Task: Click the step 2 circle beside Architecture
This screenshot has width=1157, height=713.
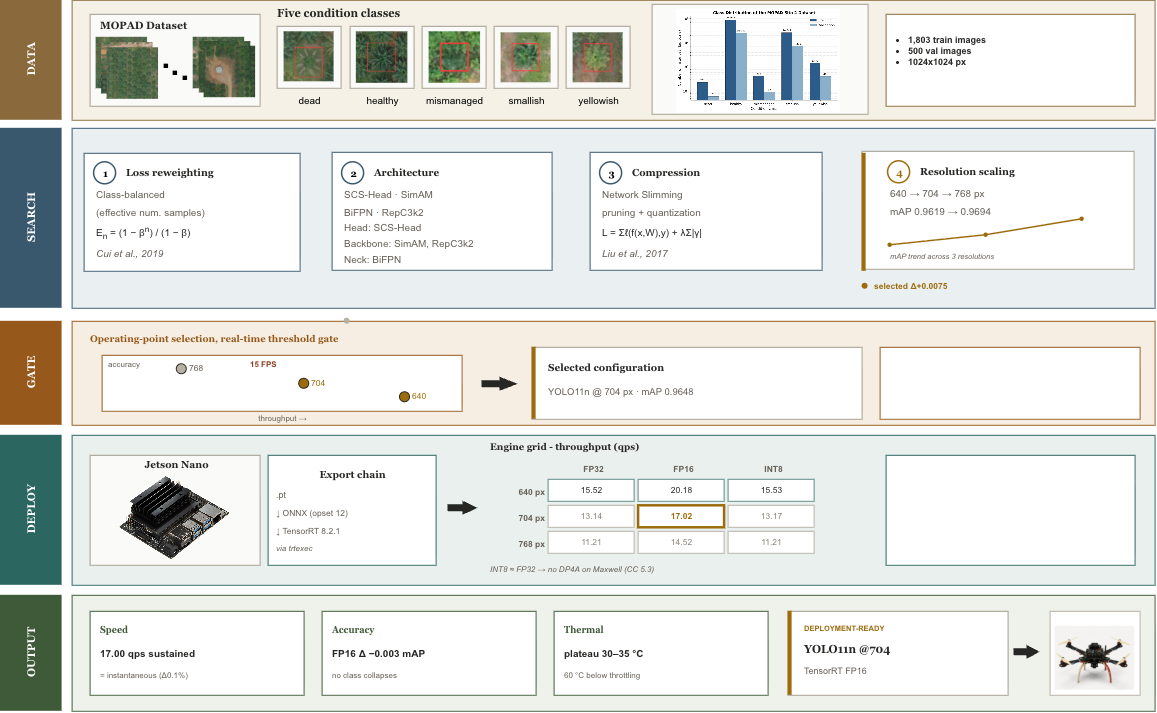Action: point(353,173)
